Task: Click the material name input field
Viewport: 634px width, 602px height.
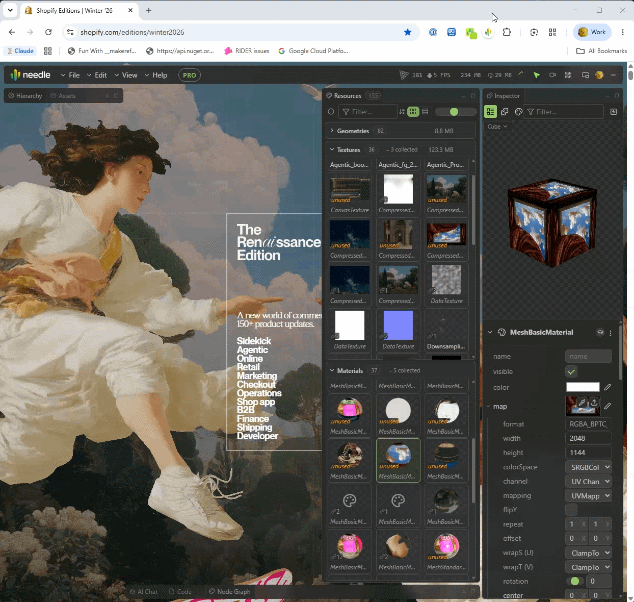Action: pyautogui.click(x=588, y=356)
